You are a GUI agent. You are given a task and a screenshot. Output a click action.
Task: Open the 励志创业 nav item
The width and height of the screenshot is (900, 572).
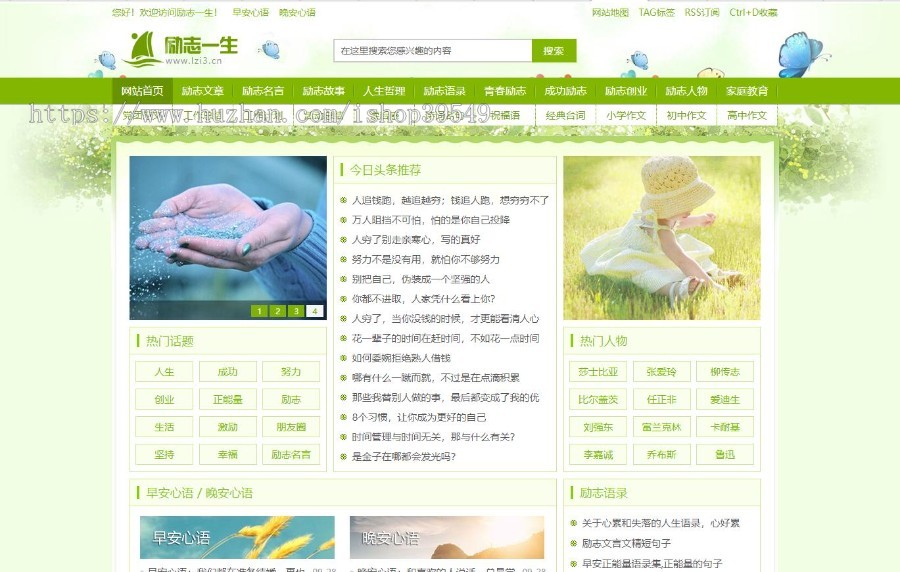626,91
